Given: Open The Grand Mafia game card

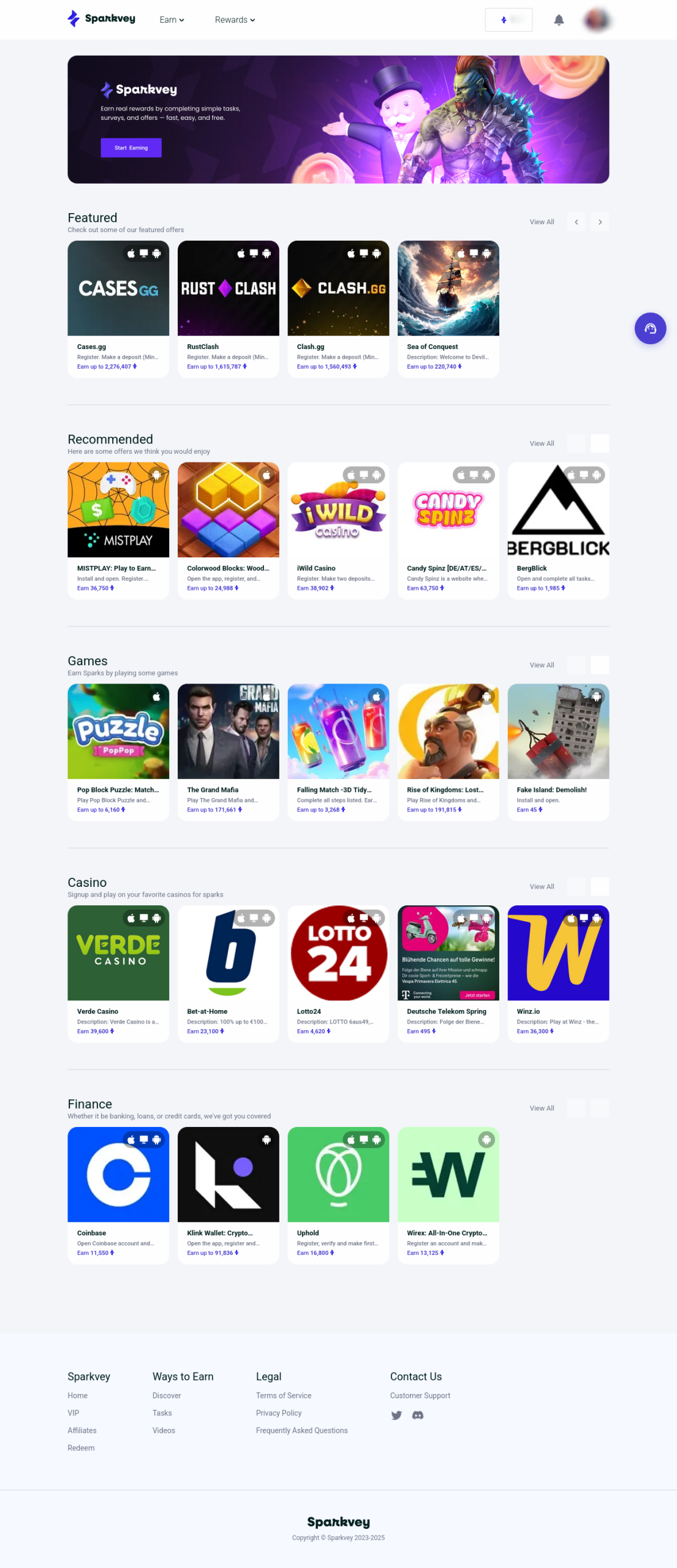Looking at the screenshot, I should pyautogui.click(x=229, y=753).
